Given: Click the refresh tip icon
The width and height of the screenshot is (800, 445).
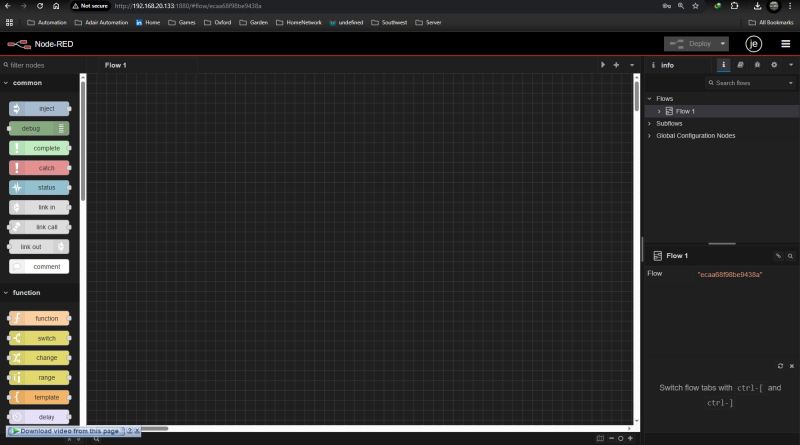Looking at the screenshot, I should (x=780, y=366).
